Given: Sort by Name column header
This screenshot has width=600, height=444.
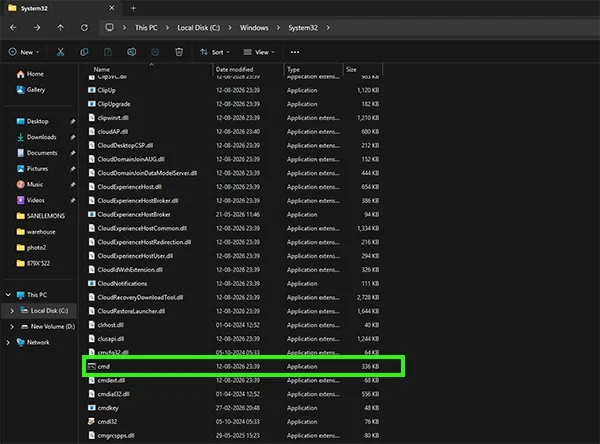Looking at the screenshot, I should coord(102,69).
